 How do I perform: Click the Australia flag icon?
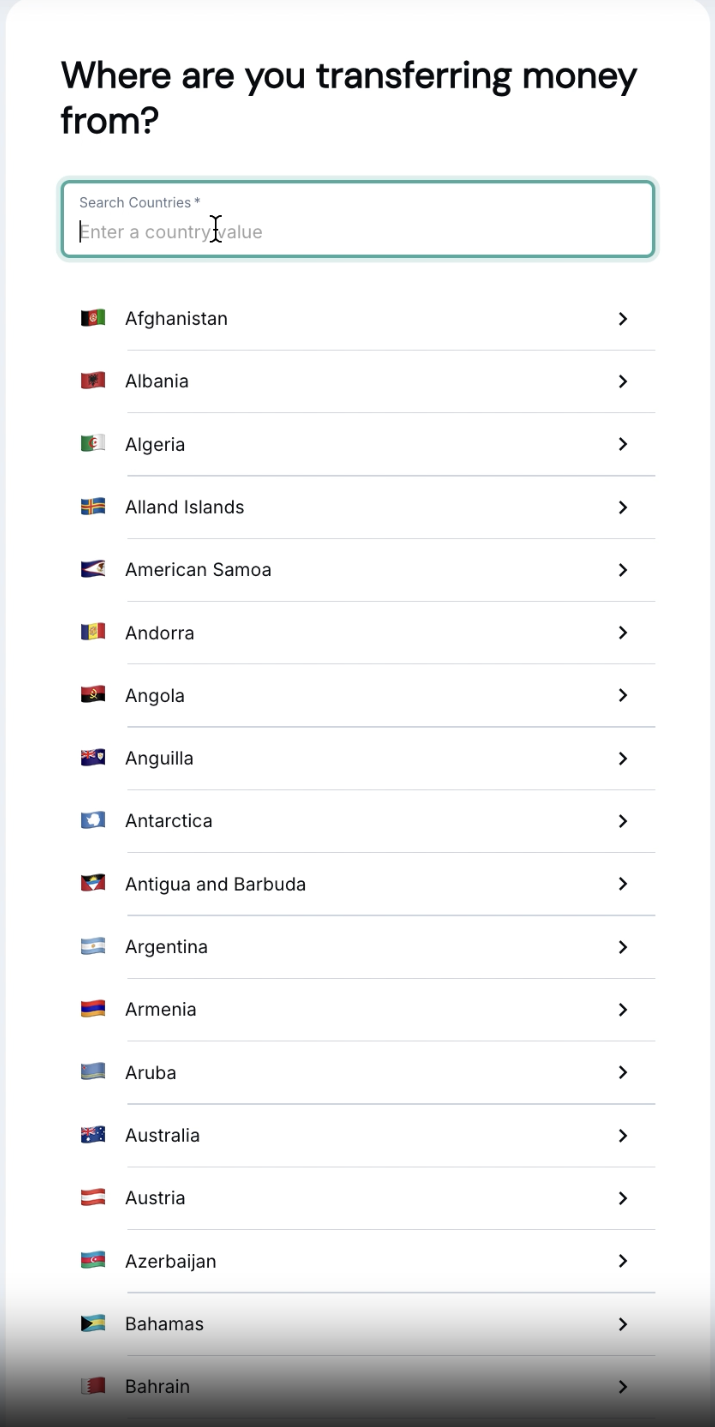point(92,1135)
